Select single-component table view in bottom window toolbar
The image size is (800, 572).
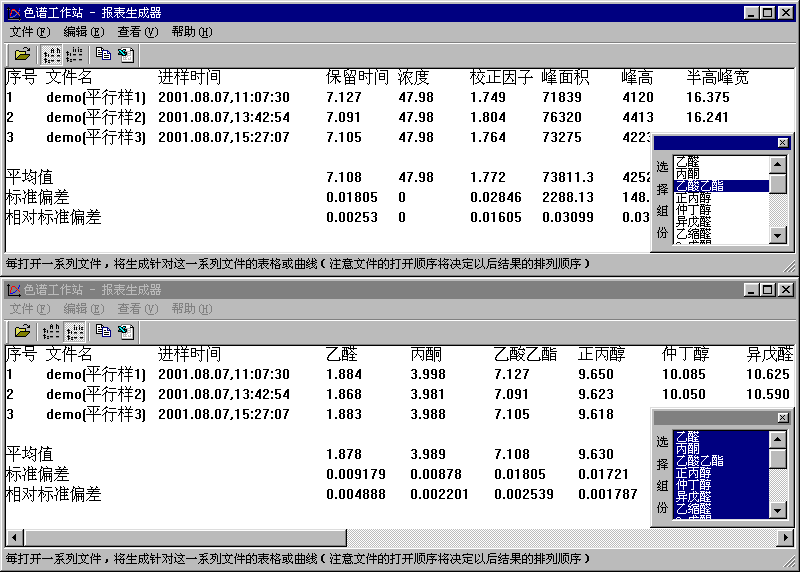(x=51, y=332)
